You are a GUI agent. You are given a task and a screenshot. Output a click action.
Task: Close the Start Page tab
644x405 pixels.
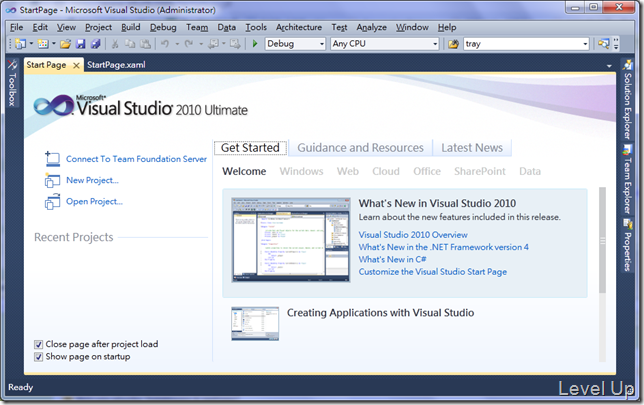point(76,65)
